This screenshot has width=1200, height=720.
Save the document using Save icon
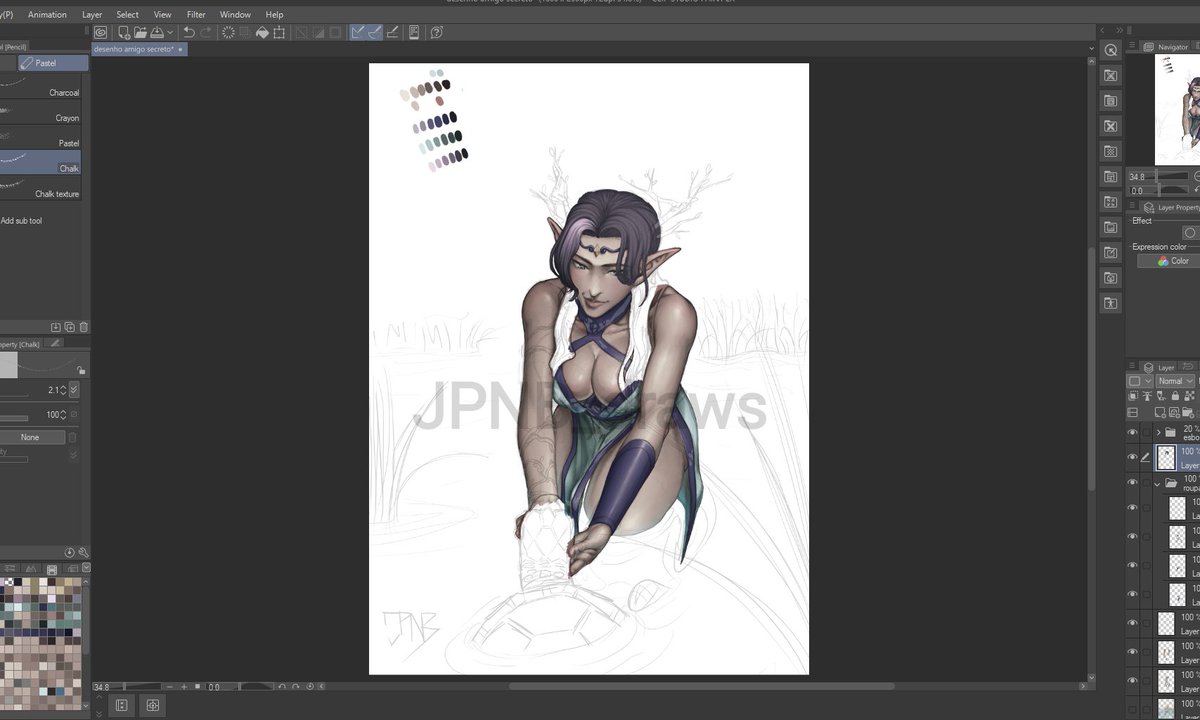pyautogui.click(x=157, y=32)
